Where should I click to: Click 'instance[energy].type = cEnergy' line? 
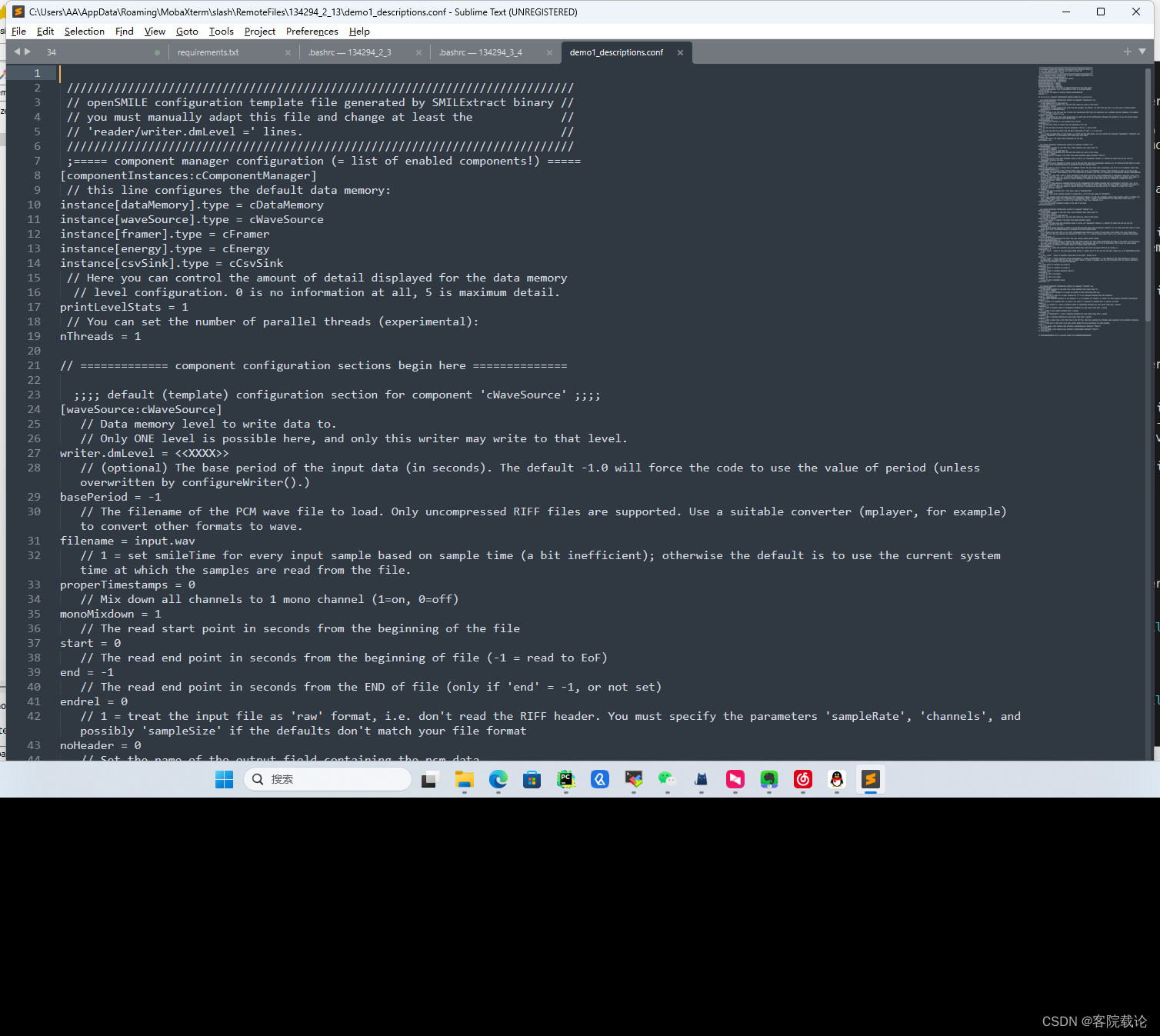165,248
